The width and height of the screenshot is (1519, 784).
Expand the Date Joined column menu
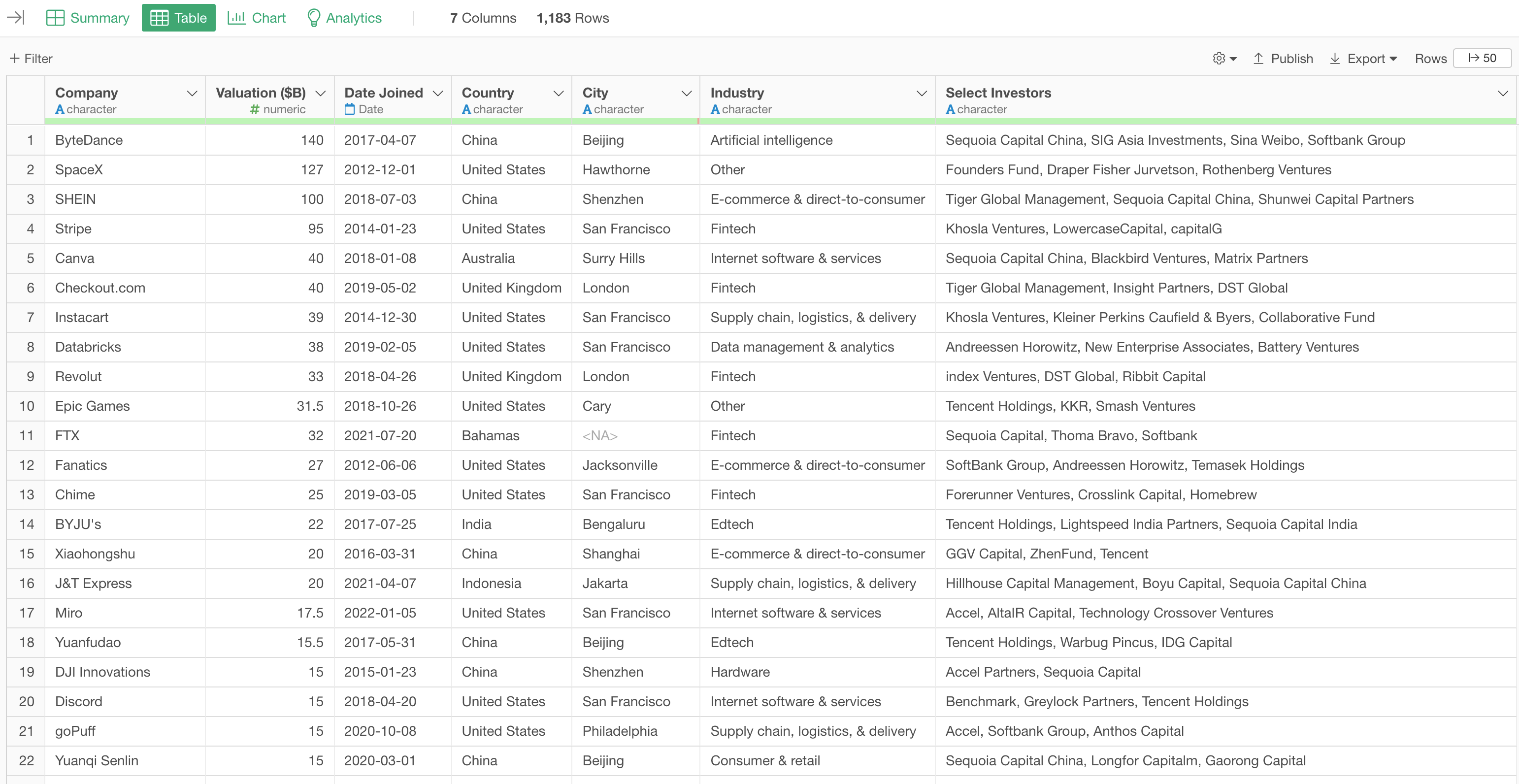coord(437,93)
